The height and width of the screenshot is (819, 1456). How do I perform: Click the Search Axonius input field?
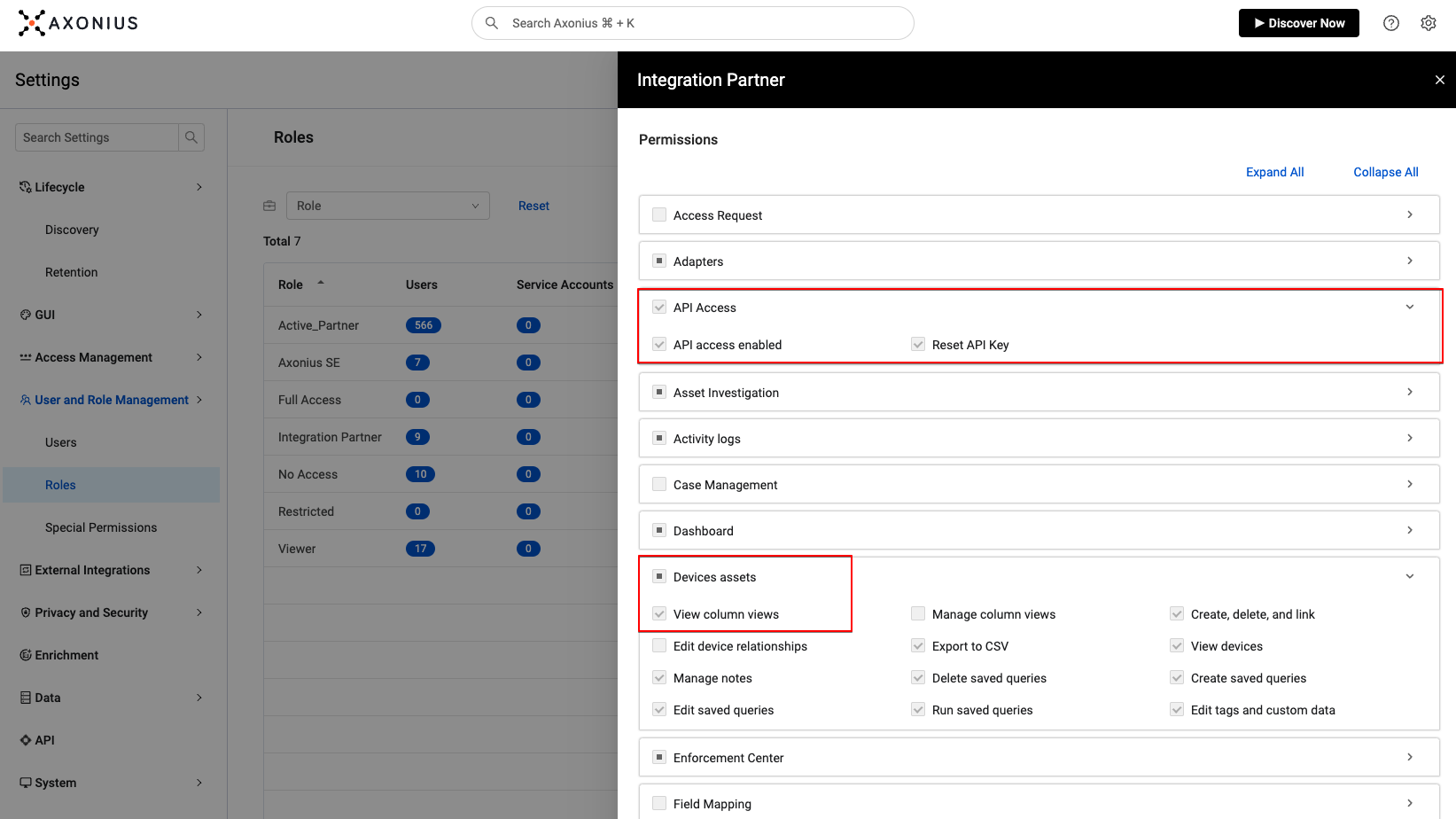coord(700,23)
